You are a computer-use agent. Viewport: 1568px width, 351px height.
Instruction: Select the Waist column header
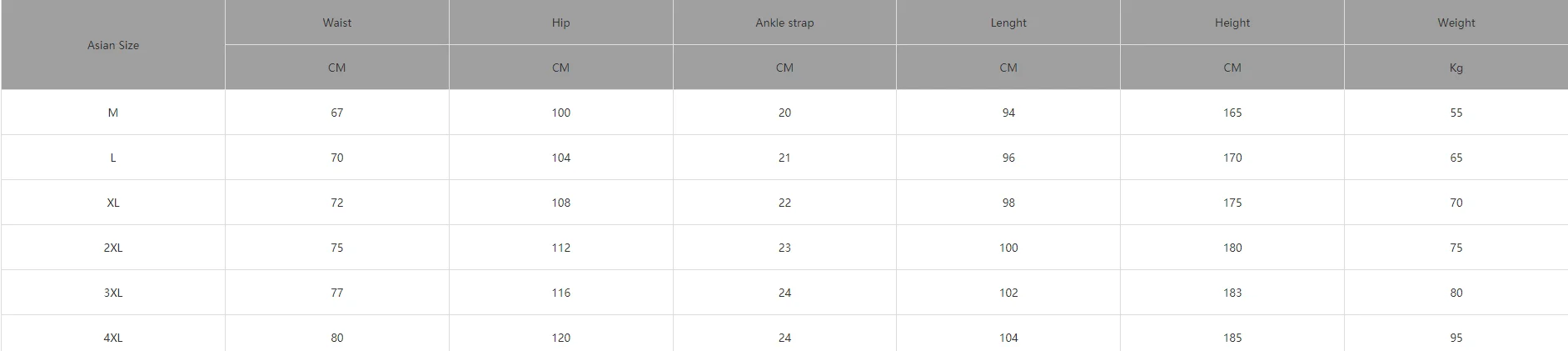pyautogui.click(x=336, y=23)
